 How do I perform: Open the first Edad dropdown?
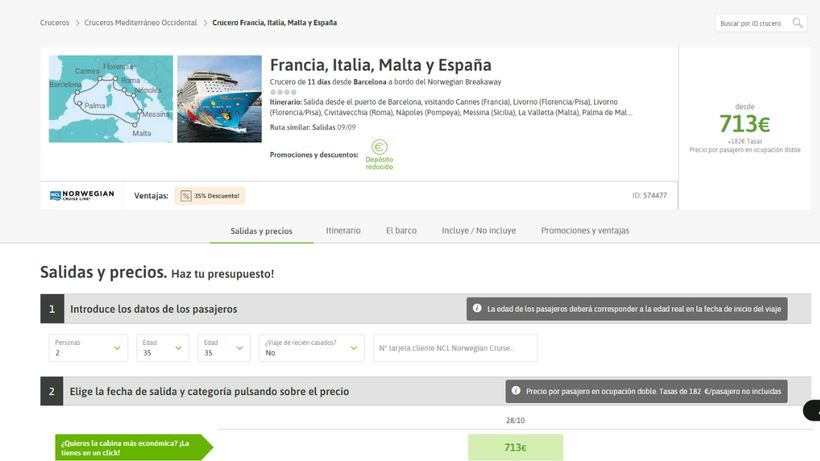tap(163, 348)
